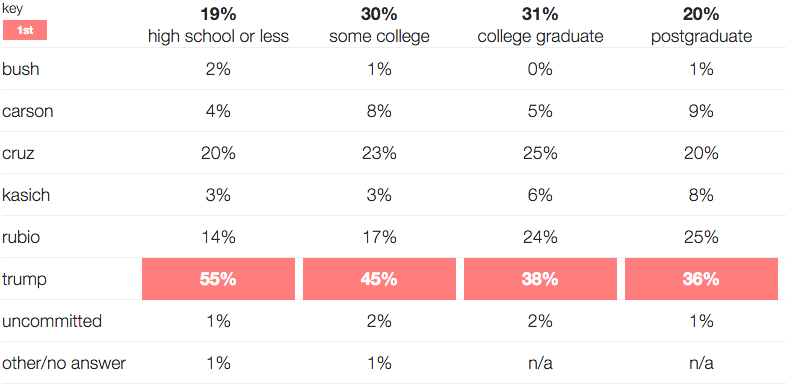Select the 'postgraduate' column header
The height and width of the screenshot is (388, 787).
(x=701, y=37)
